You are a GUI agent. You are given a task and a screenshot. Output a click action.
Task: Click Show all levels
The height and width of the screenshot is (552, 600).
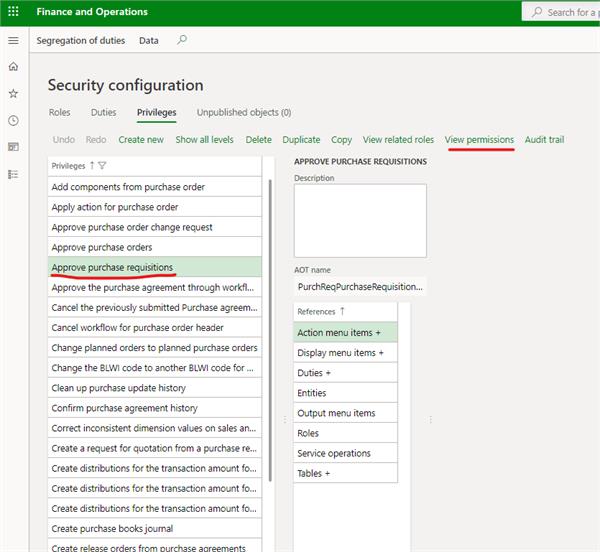point(204,140)
